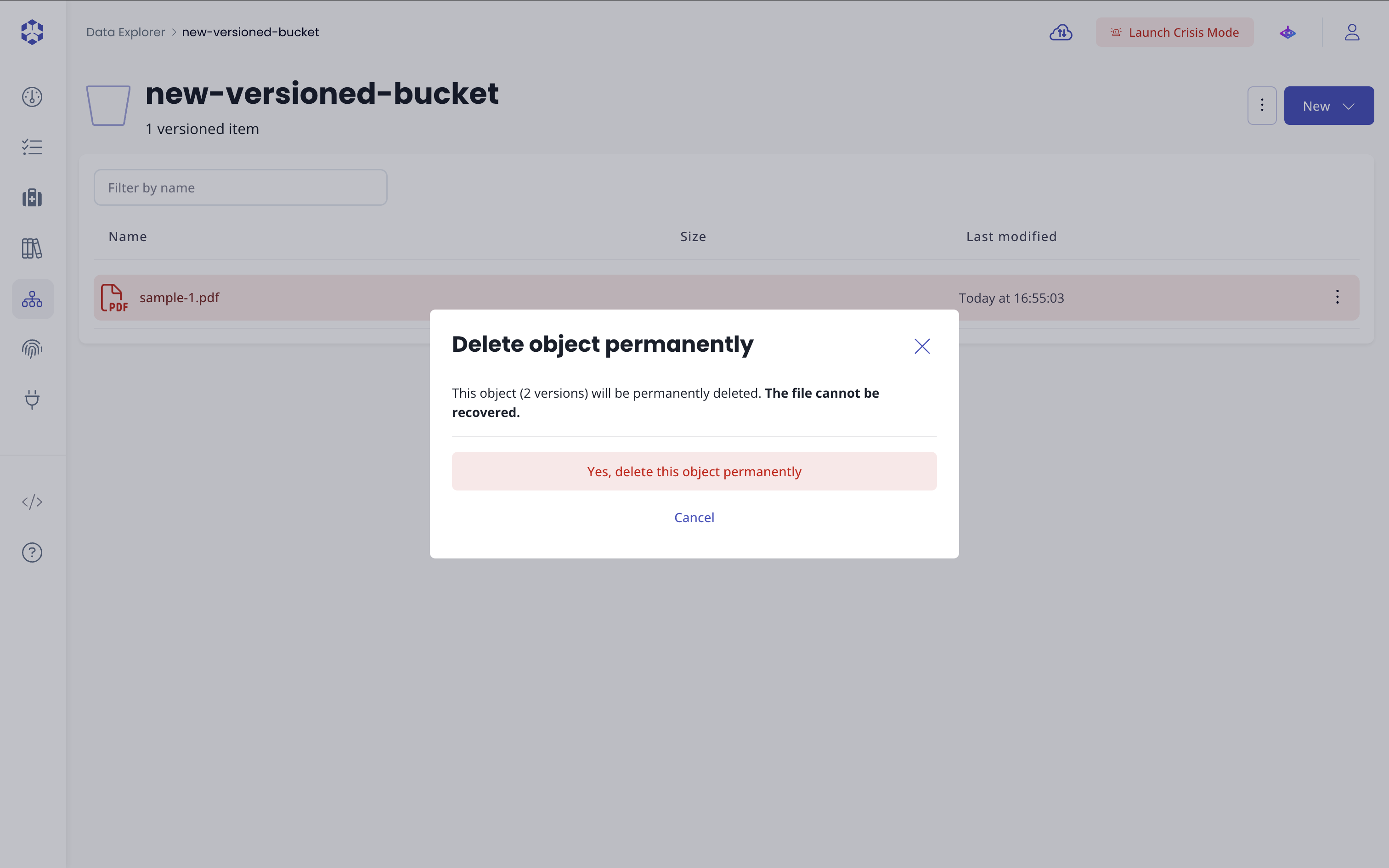Open the first-aid kit icon in the sidebar
Image resolution: width=1389 pixels, height=868 pixels.
point(32,198)
